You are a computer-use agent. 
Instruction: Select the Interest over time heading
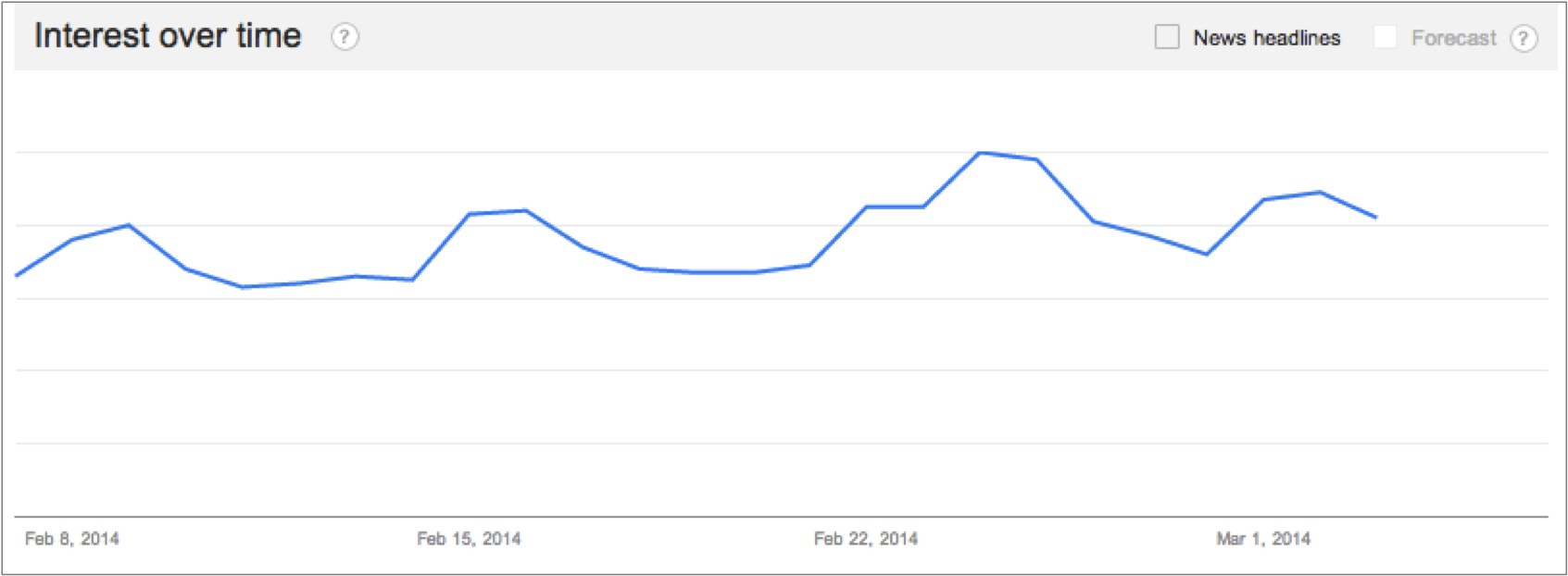168,36
